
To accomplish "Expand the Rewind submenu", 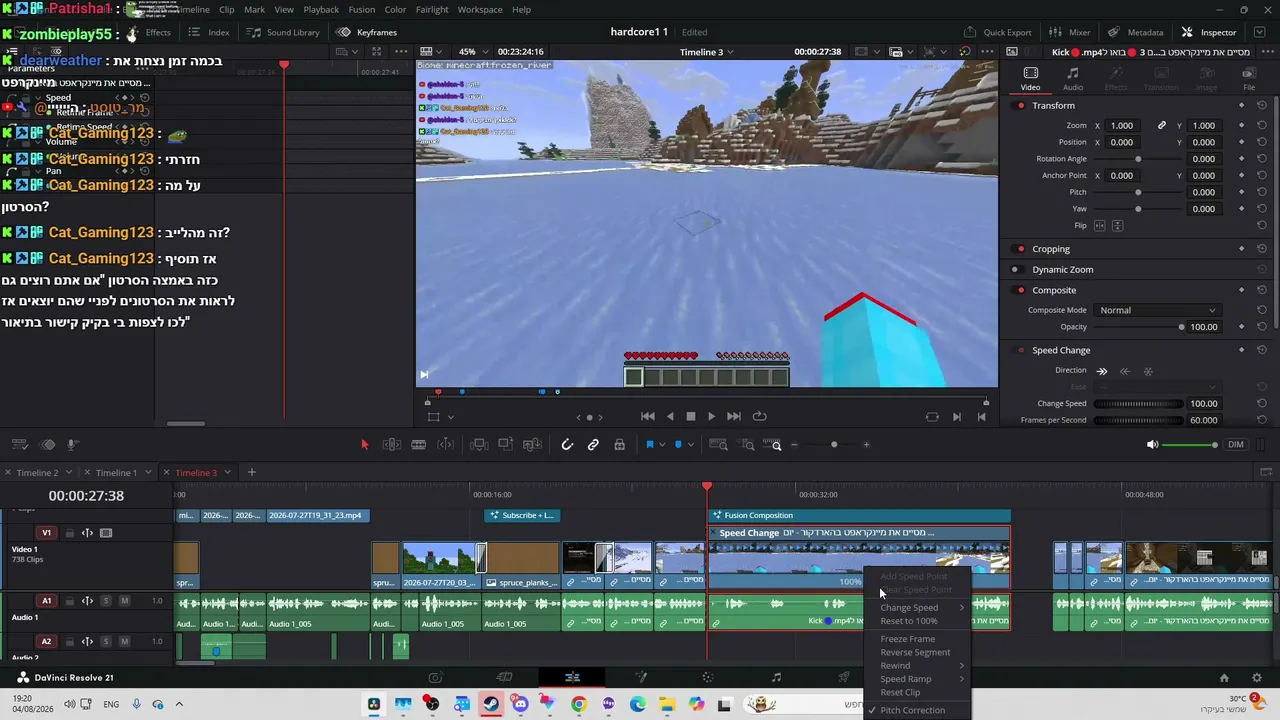I will pos(921,665).
